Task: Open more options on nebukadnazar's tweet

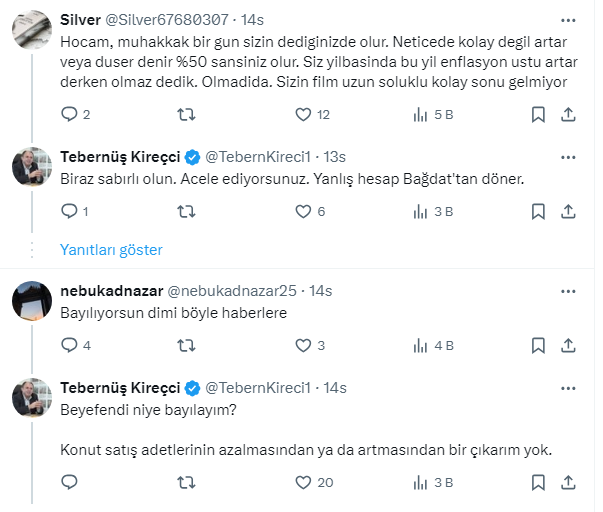Action: [x=568, y=290]
